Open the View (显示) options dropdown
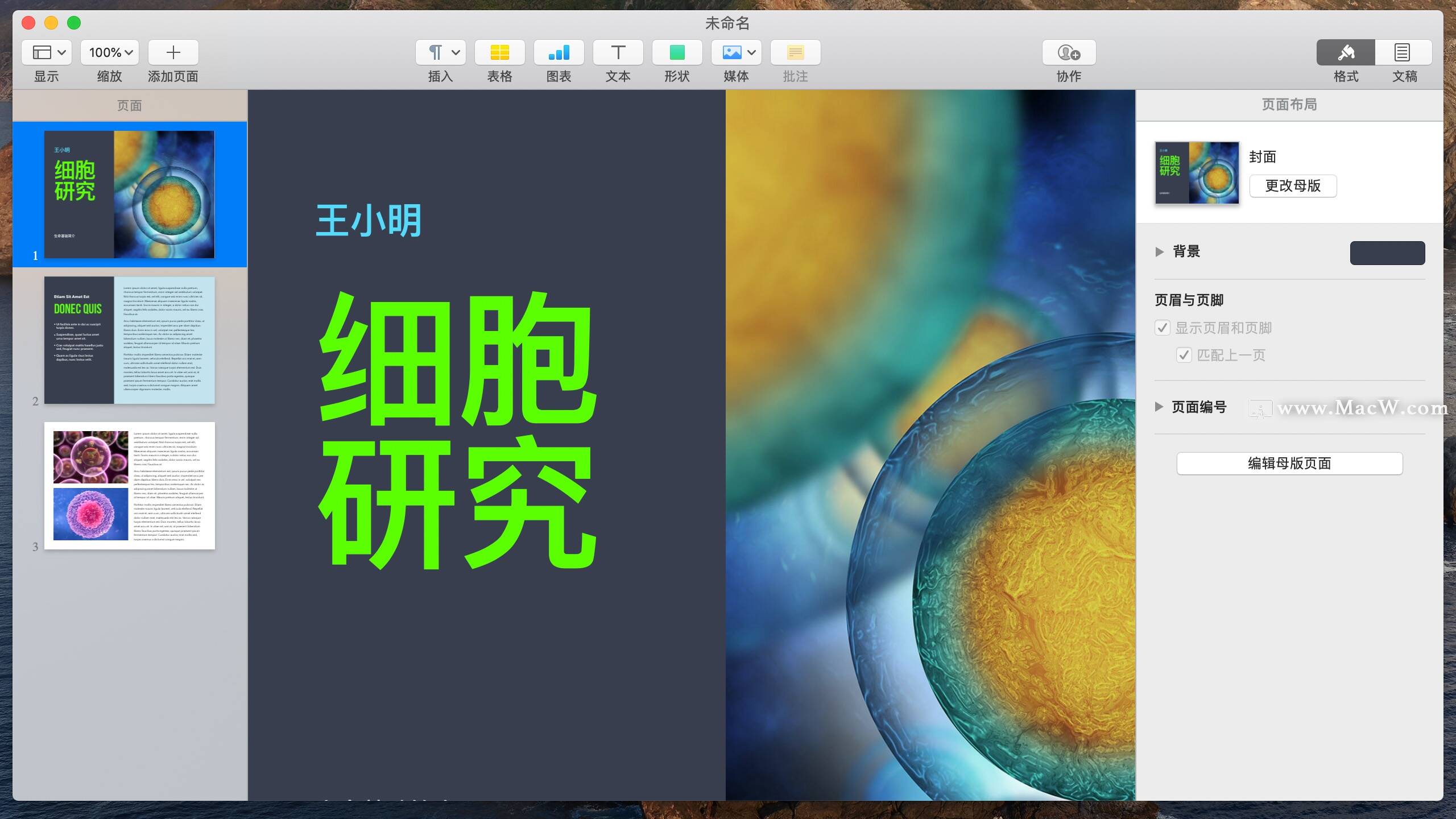 [x=47, y=52]
